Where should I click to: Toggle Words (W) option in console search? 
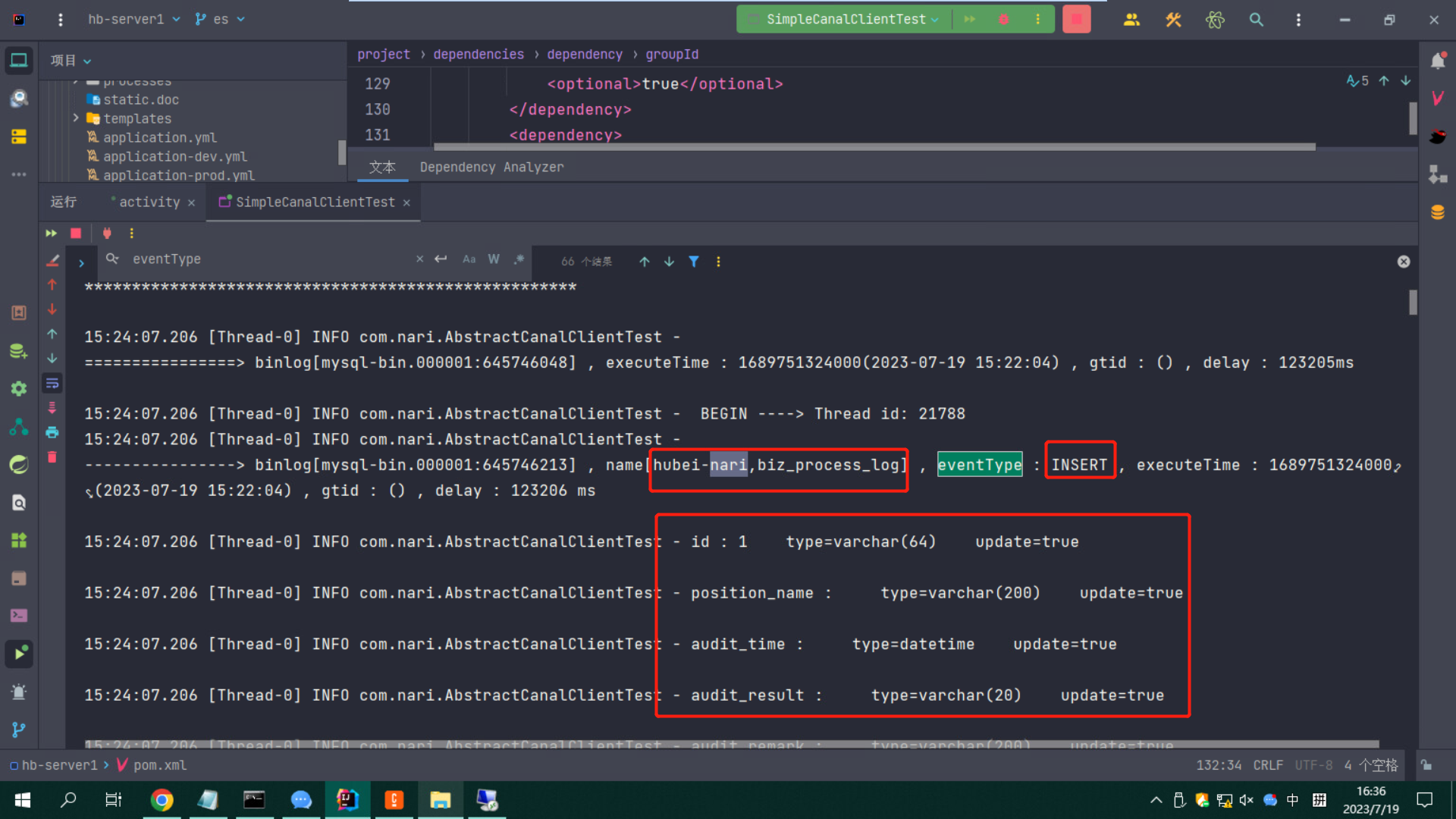[x=494, y=259]
